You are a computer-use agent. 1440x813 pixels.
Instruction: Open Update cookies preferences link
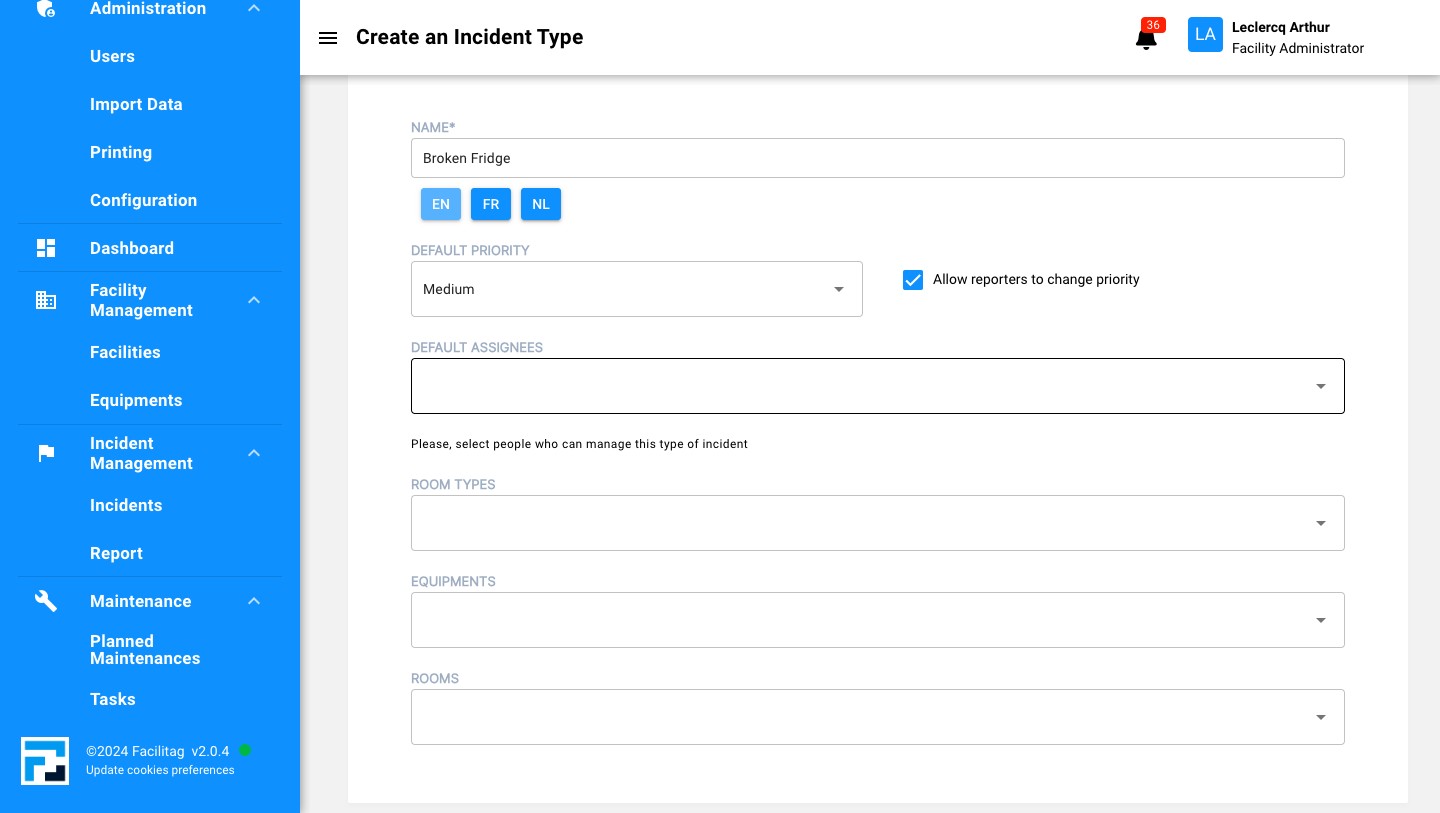tap(160, 770)
